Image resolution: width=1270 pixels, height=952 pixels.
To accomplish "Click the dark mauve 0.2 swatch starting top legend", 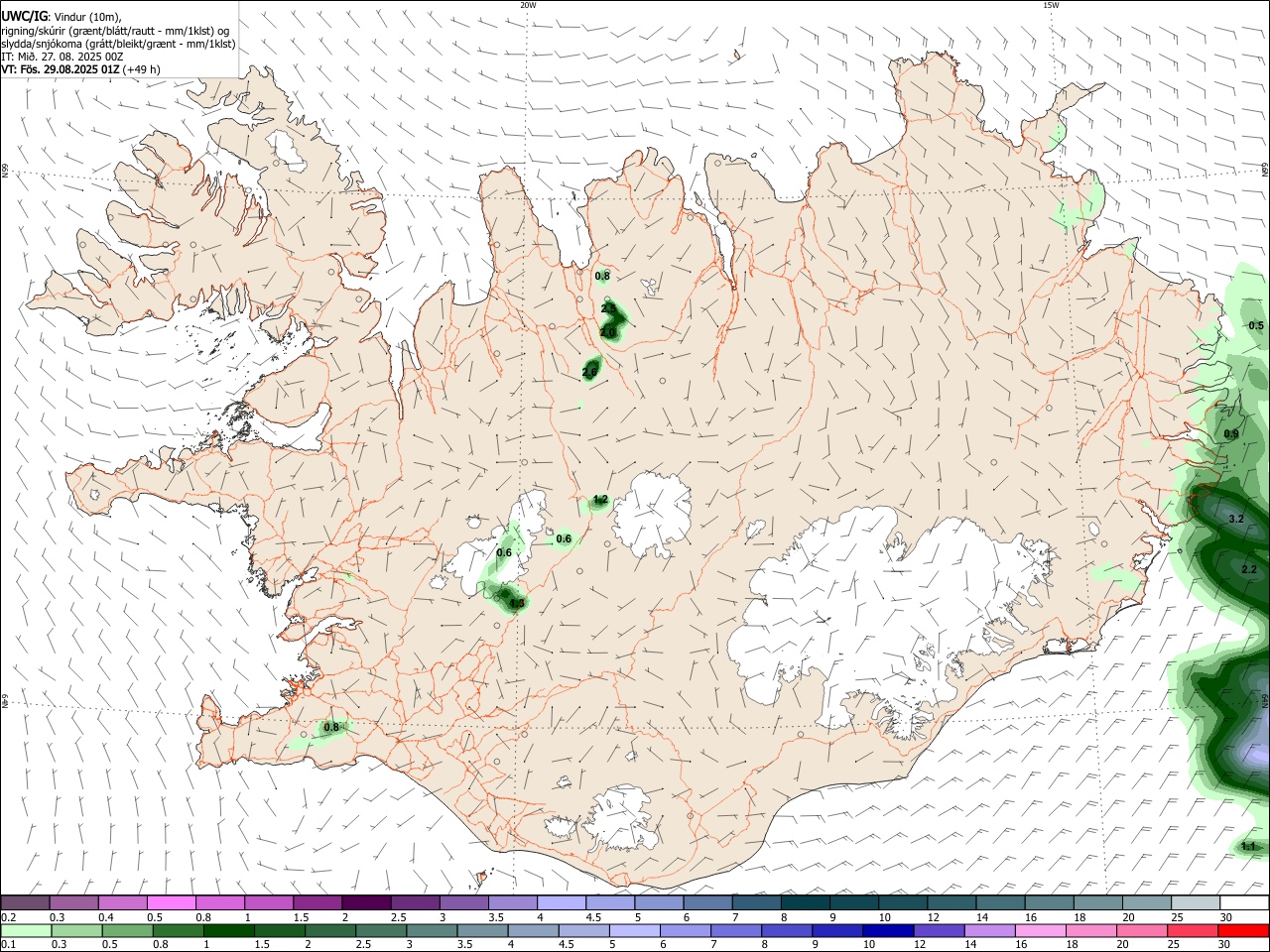I will click(25, 903).
